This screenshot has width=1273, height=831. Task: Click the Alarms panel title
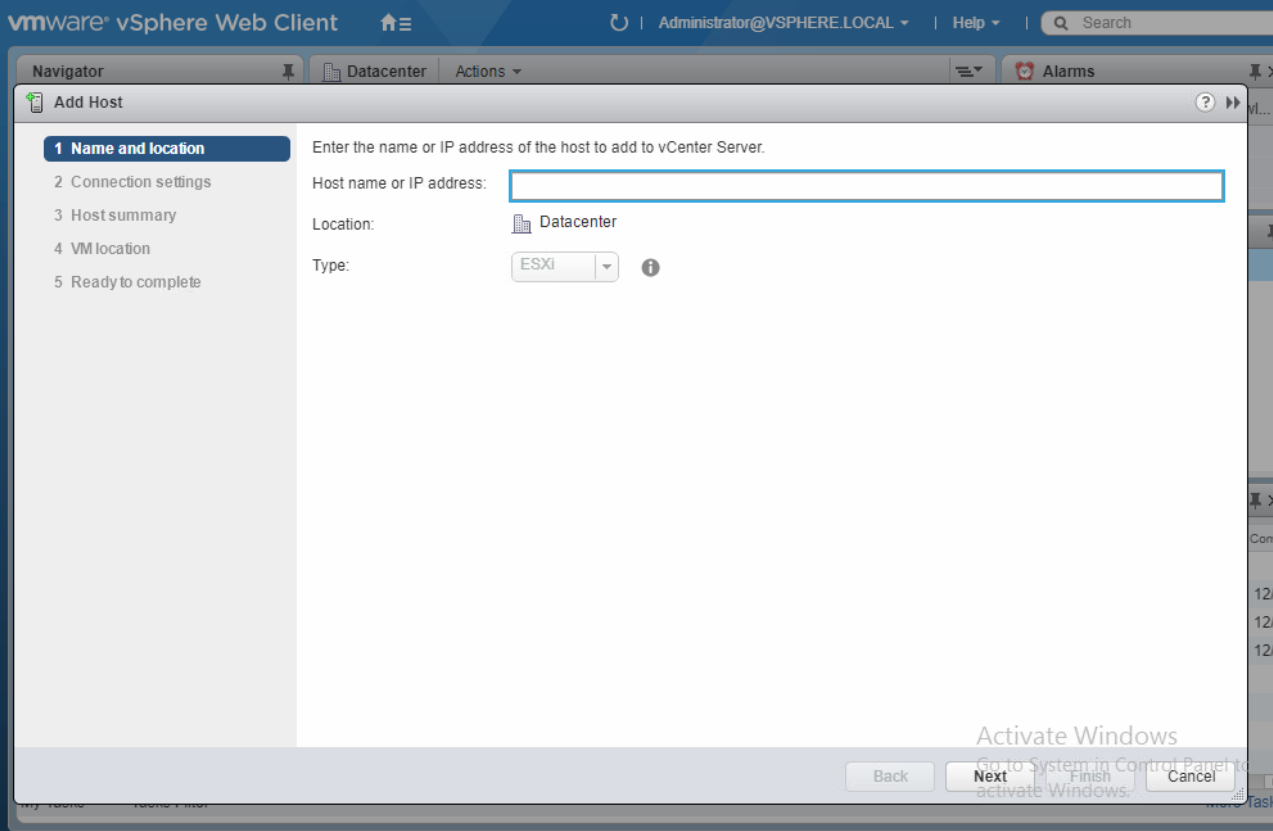coord(1069,72)
